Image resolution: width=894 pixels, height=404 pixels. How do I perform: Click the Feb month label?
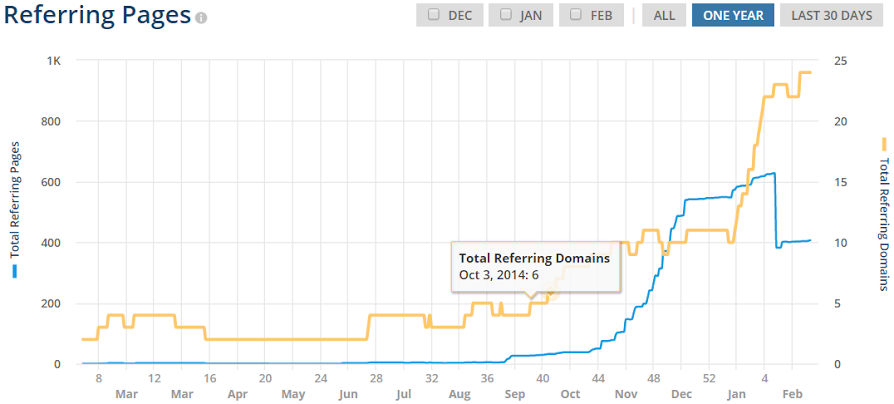pos(793,394)
